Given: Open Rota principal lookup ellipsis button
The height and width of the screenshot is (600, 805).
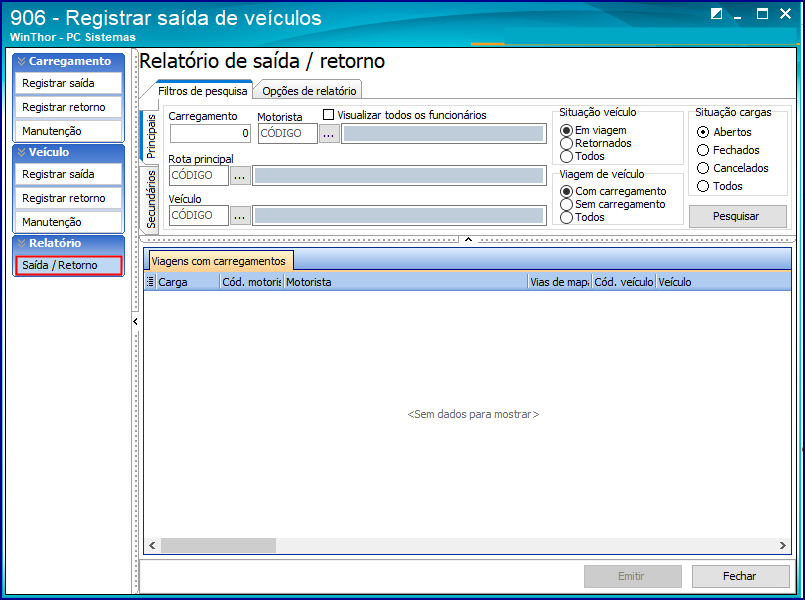Looking at the screenshot, I should tap(240, 176).
